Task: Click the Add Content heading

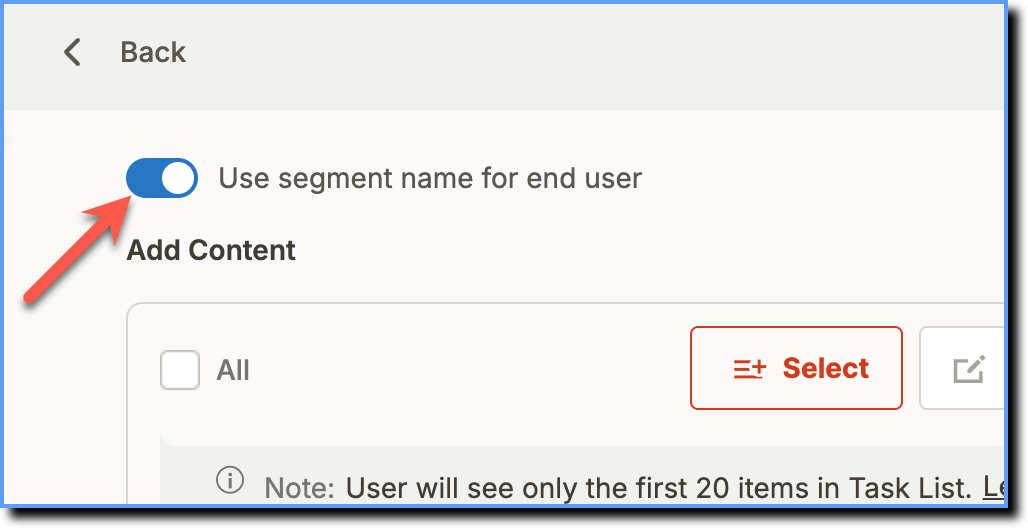Action: [211, 251]
